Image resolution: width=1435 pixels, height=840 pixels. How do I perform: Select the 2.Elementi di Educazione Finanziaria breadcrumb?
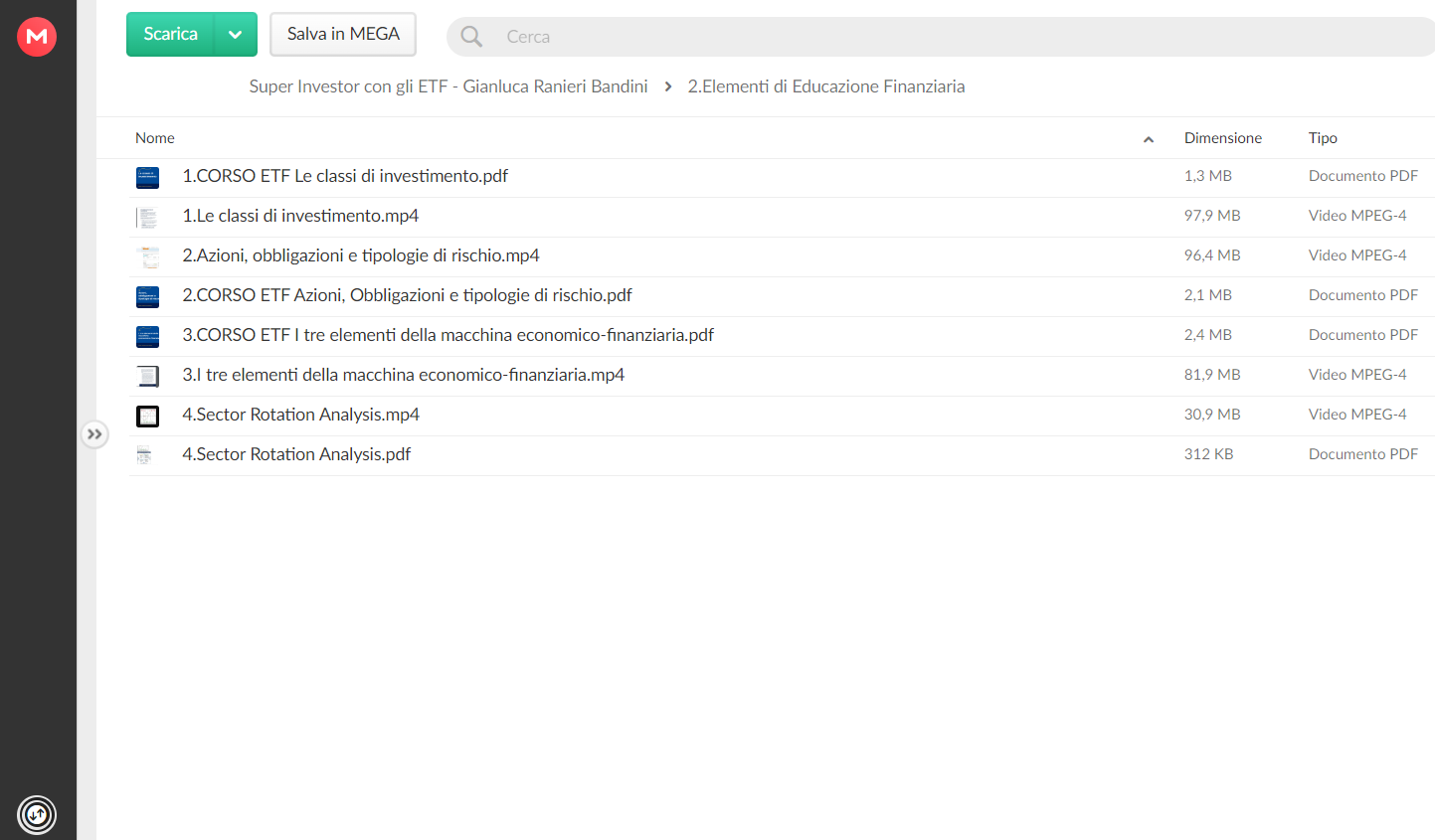[x=826, y=86]
